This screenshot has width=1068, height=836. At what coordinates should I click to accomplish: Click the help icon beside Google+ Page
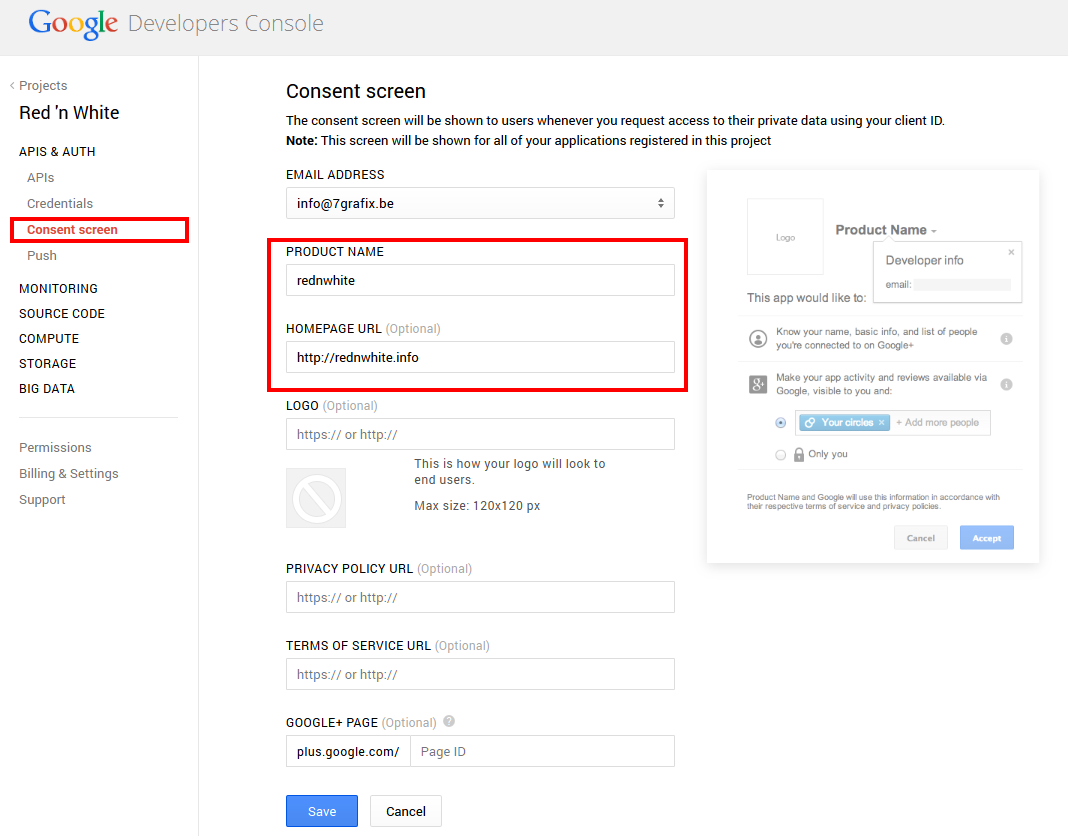[449, 721]
